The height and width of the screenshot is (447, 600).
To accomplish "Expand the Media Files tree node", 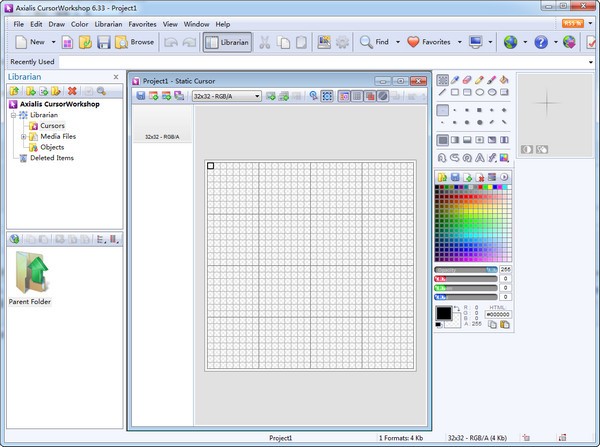I will [x=23, y=137].
